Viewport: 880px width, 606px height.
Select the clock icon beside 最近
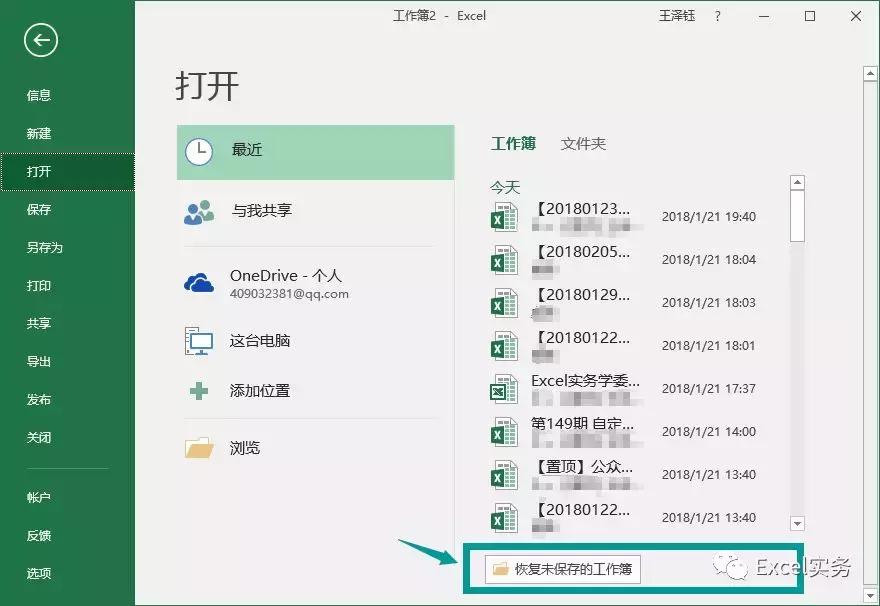click(x=199, y=152)
